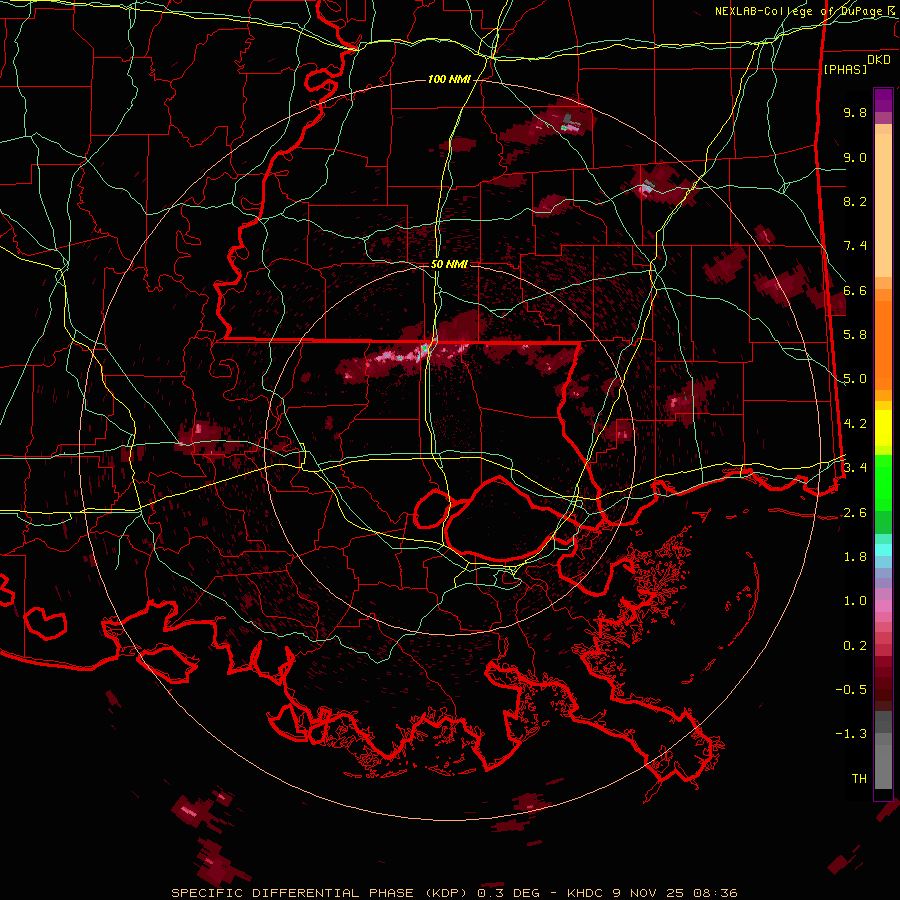Click the 100 NMI range ring label
Image resolution: width=900 pixels, height=900 pixels.
pos(449,79)
